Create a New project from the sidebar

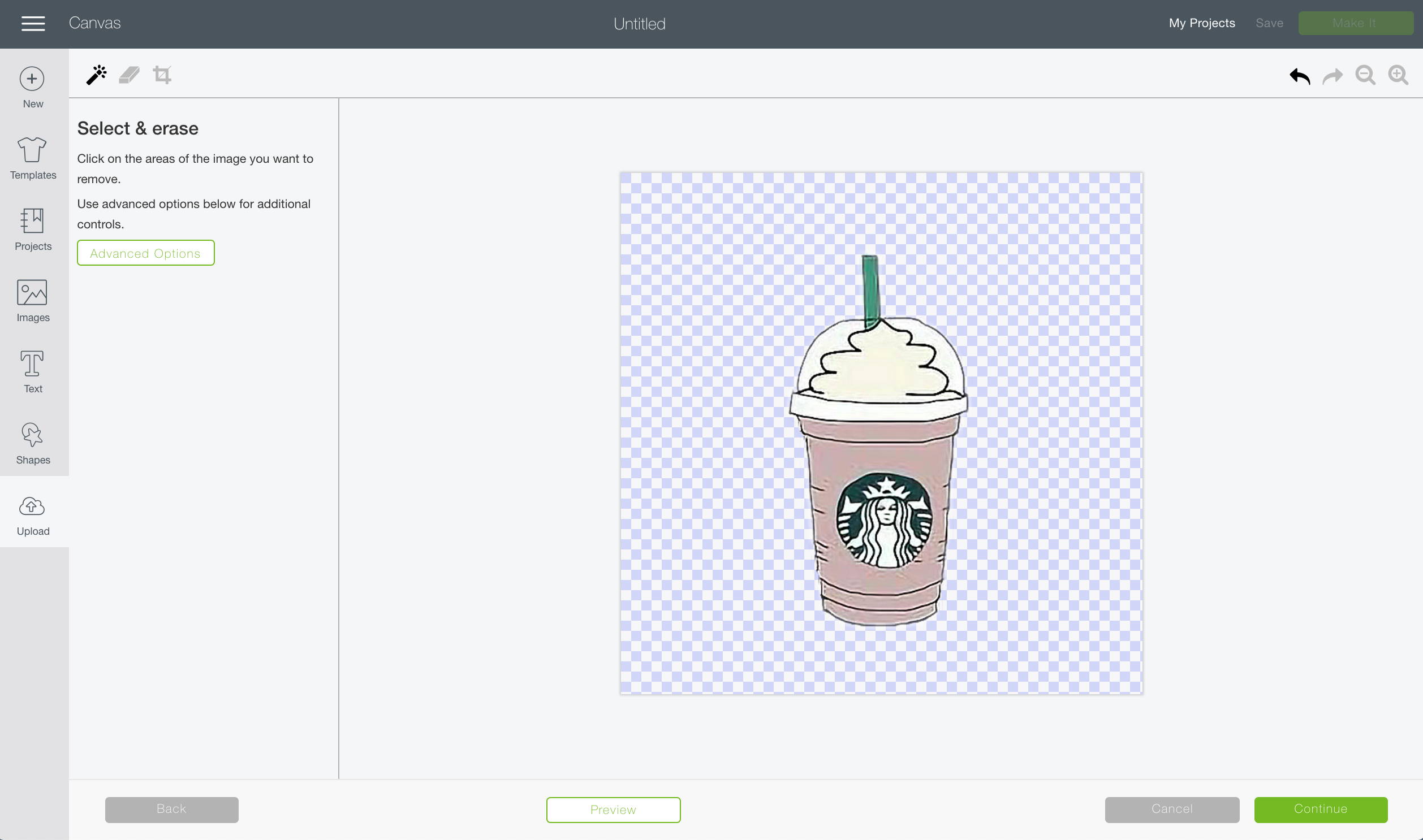point(33,88)
